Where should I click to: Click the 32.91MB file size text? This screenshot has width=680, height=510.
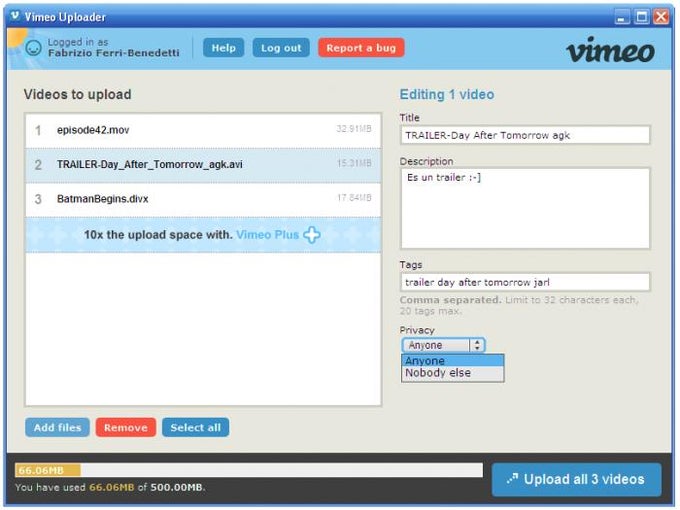coord(354,129)
